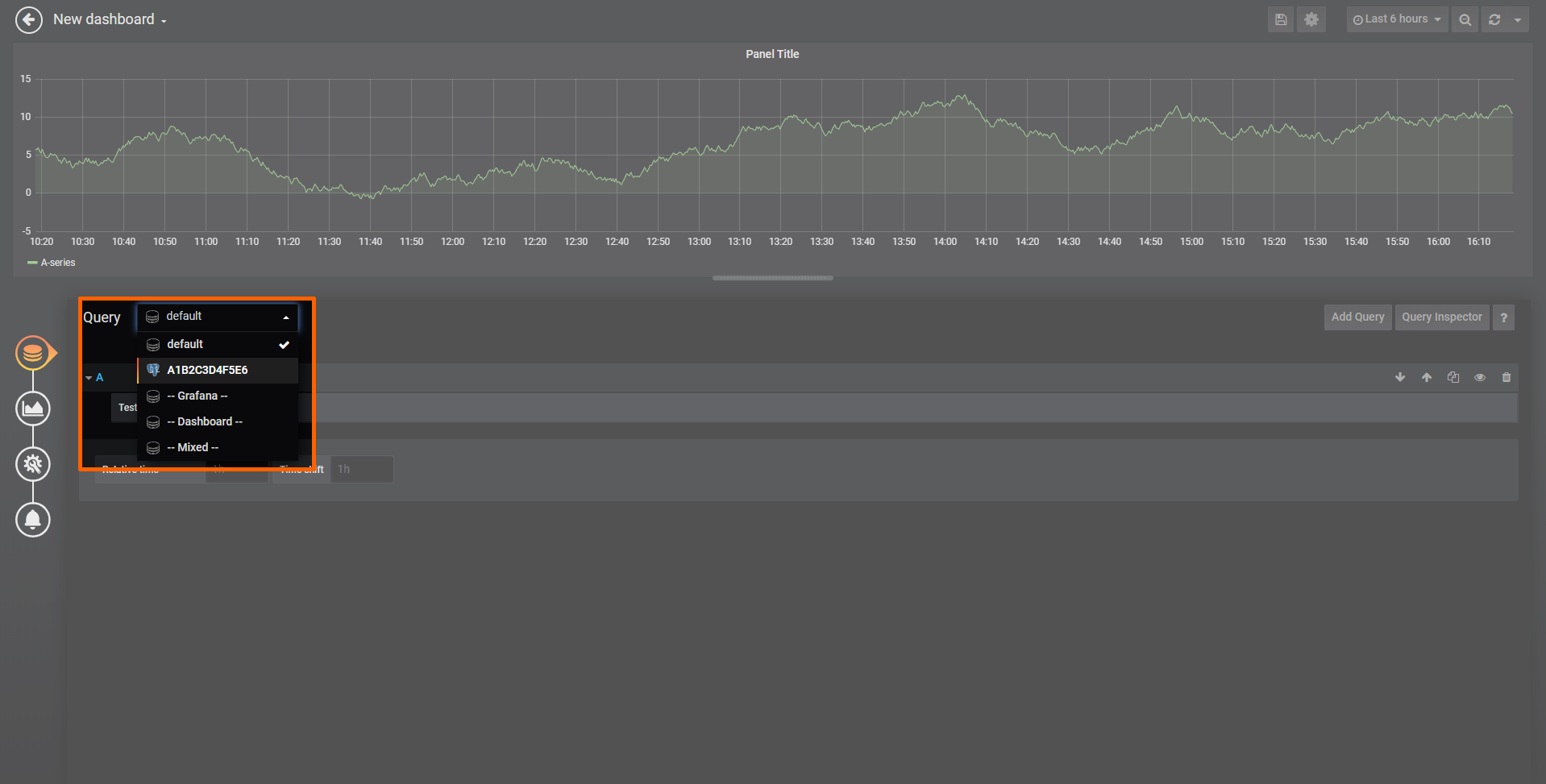Zoom out the time range with magnifier icon
This screenshot has height=784, width=1546.
click(x=1465, y=19)
